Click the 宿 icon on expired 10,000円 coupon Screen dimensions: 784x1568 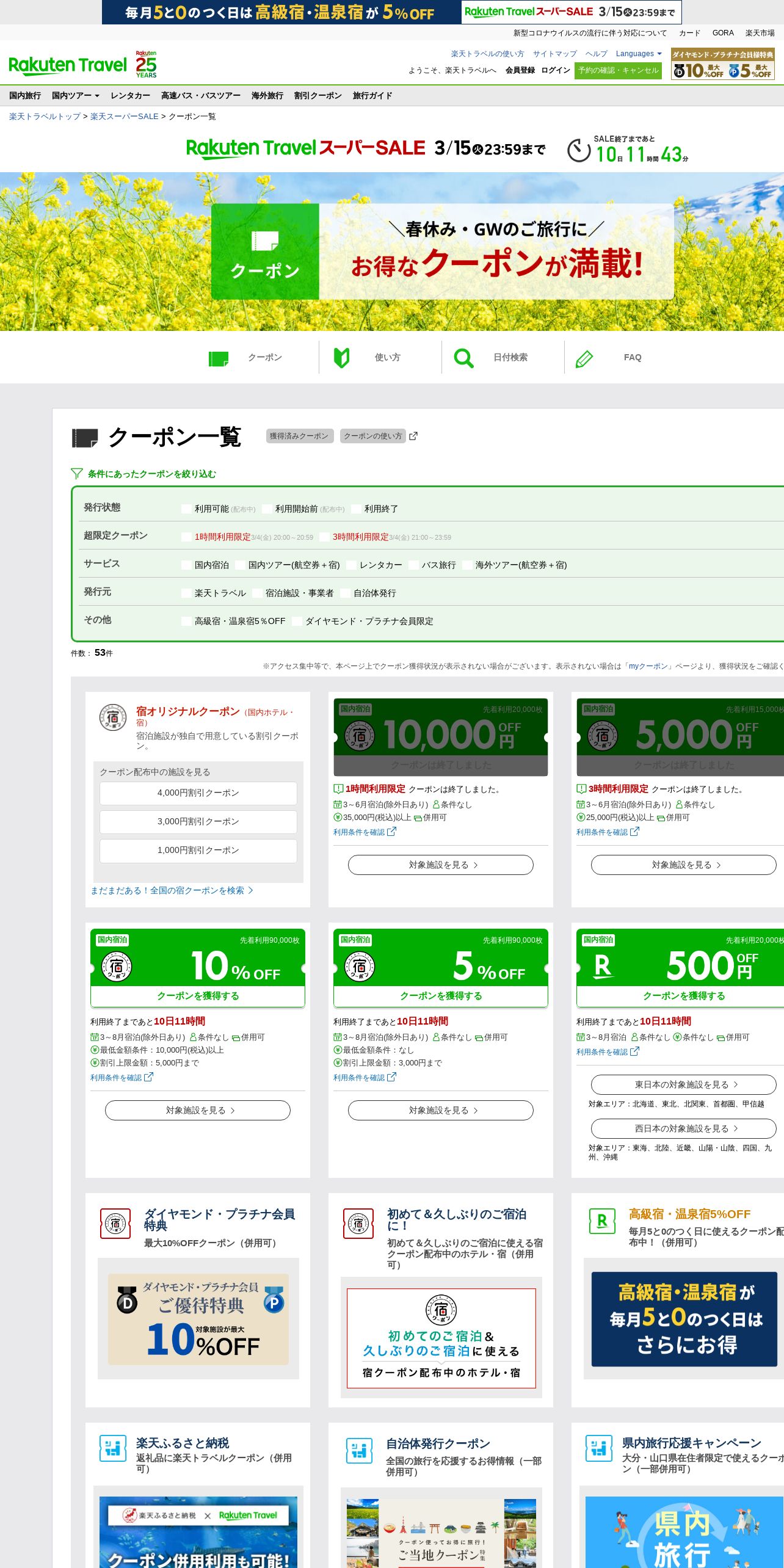359,736
